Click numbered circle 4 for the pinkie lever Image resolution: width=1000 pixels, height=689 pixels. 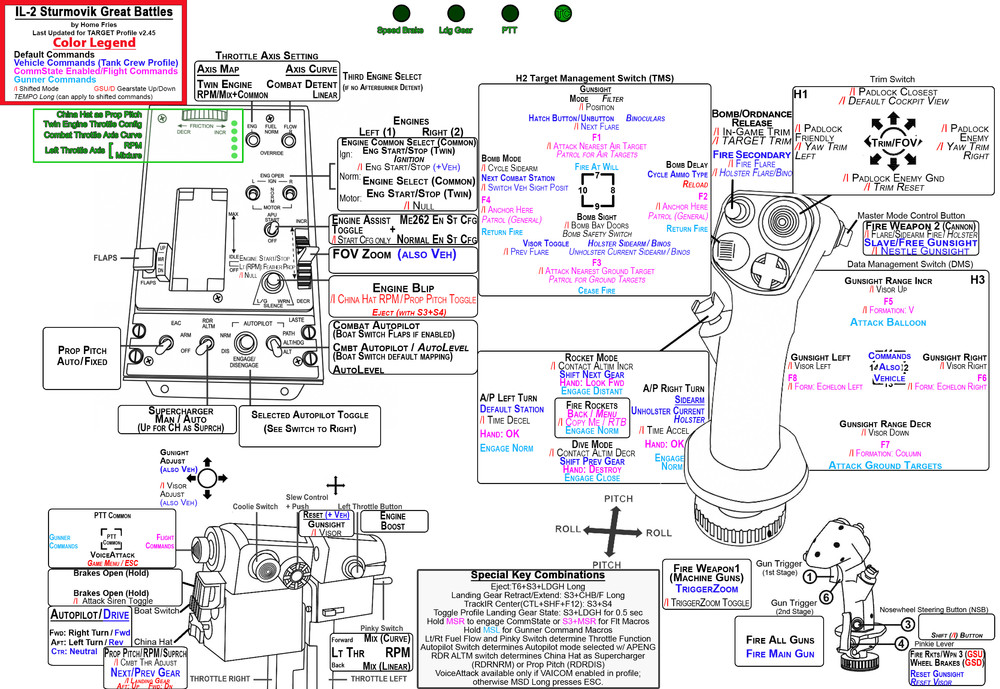click(x=901, y=644)
